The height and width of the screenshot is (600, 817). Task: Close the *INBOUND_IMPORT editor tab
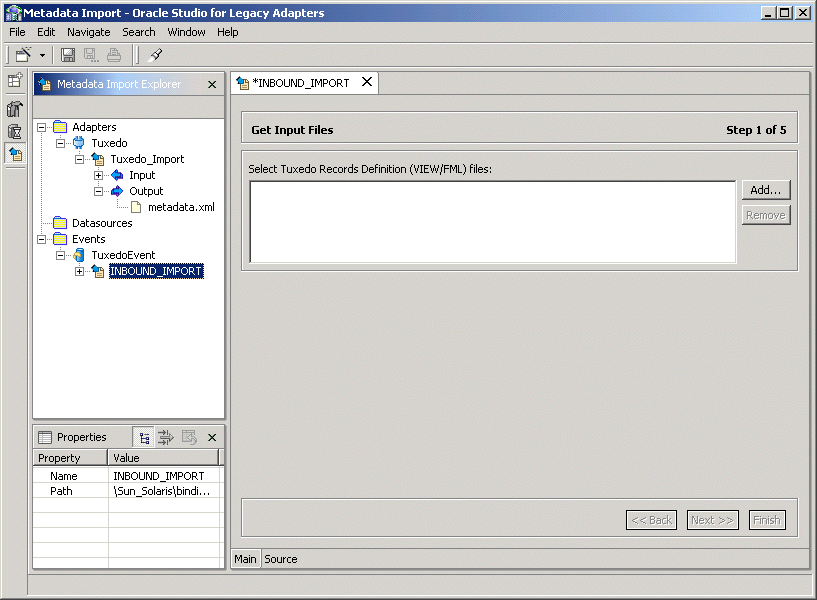pos(367,82)
